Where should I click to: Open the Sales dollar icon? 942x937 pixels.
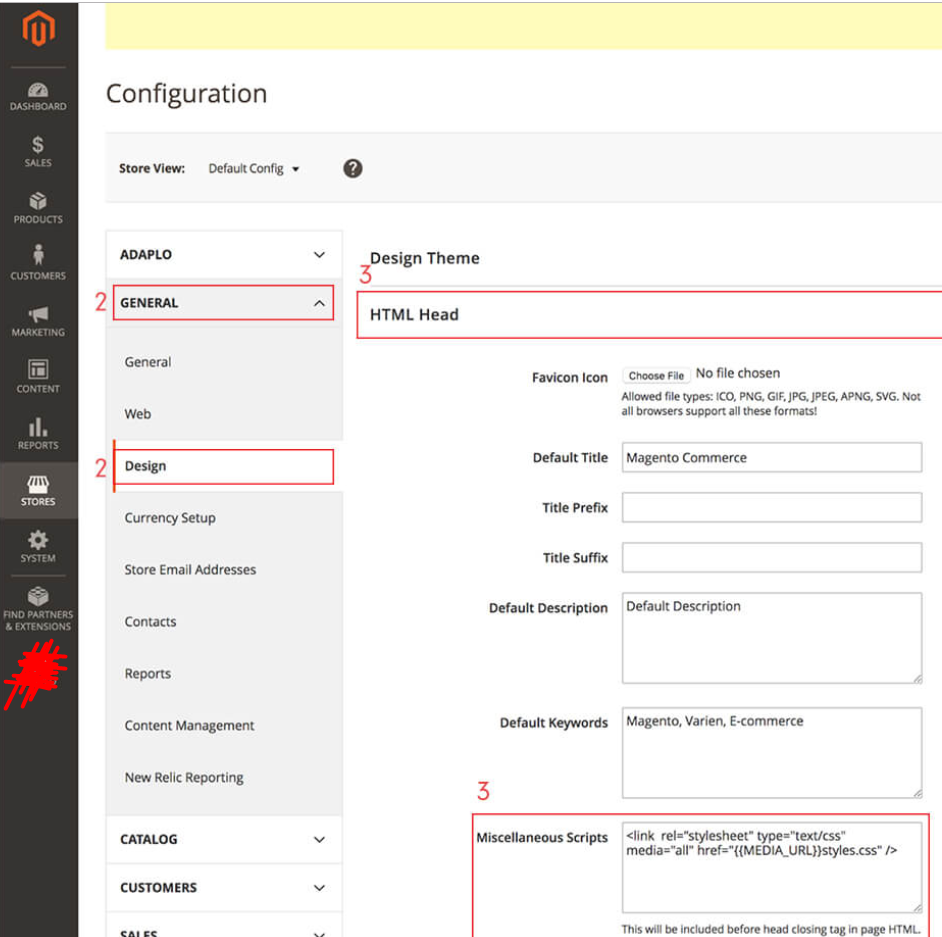pyautogui.click(x=38, y=145)
